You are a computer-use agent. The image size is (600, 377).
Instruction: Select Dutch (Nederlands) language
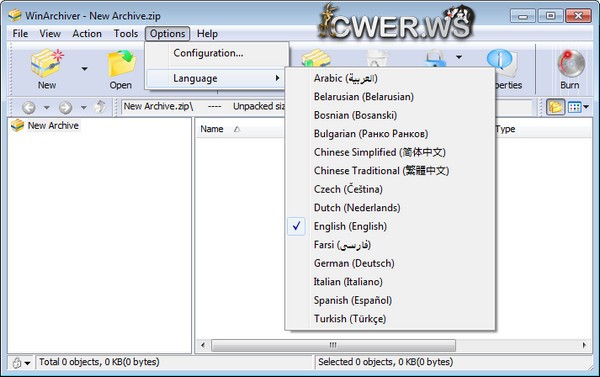[390, 207]
